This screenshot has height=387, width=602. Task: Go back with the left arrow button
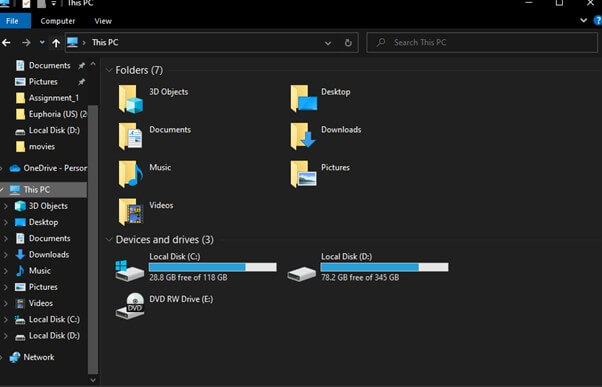click(6, 43)
